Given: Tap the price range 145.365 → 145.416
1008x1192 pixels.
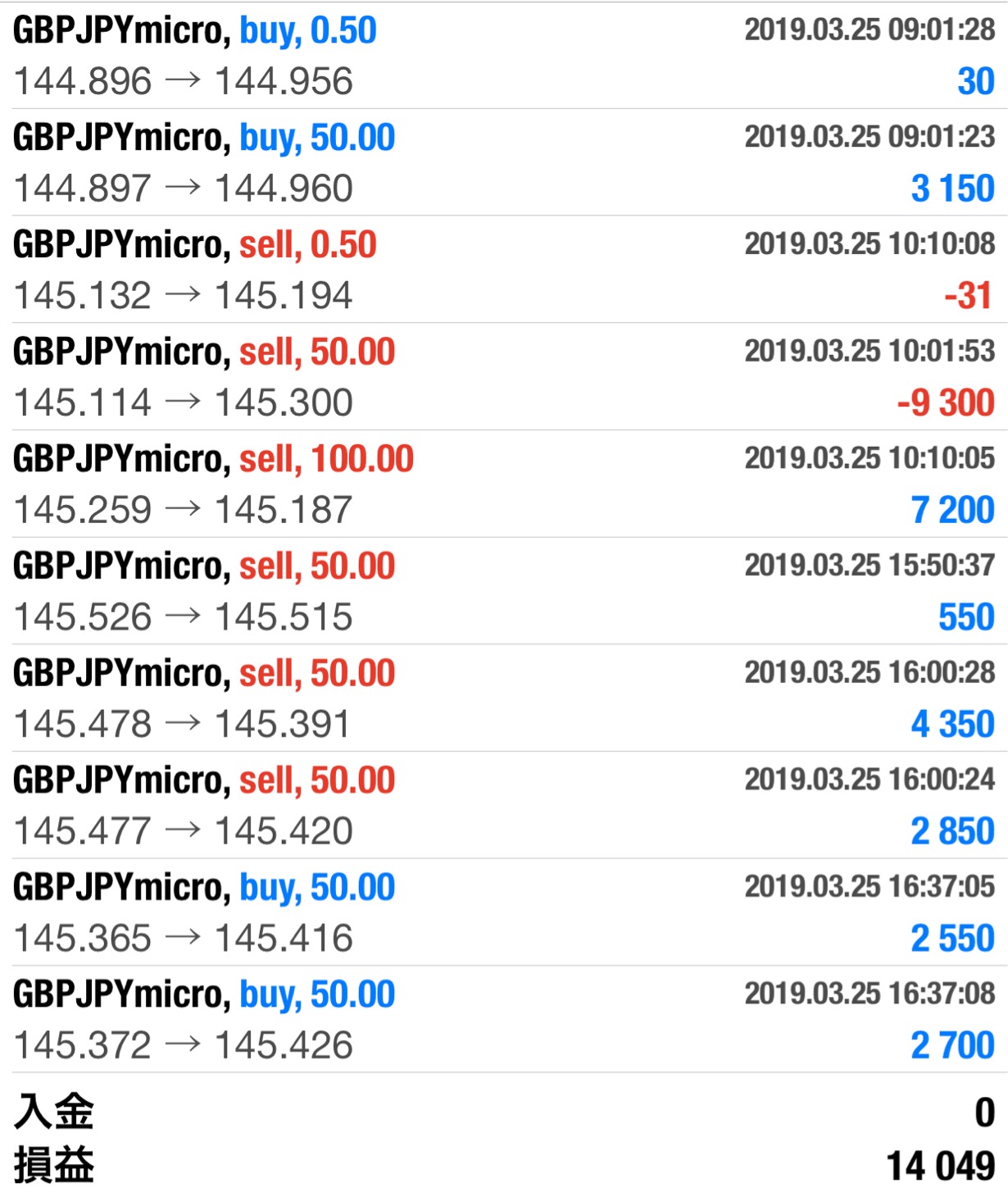Looking at the screenshot, I should coord(184,939).
